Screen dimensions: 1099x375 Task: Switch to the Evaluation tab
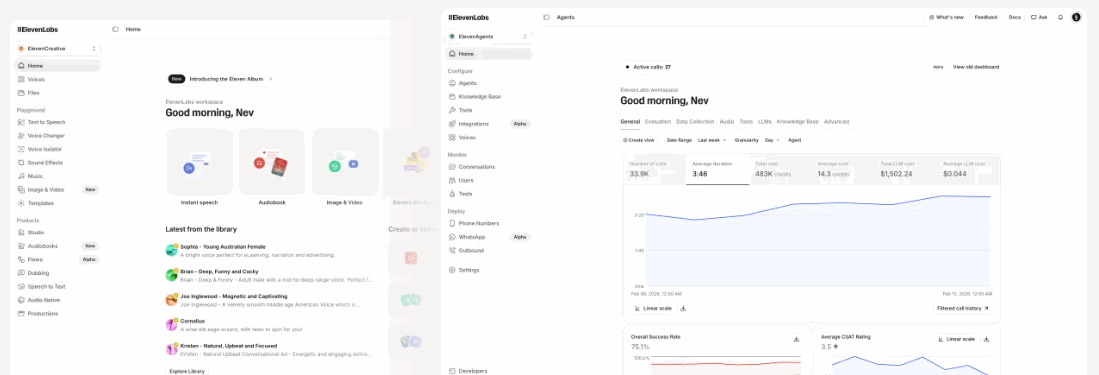657,122
